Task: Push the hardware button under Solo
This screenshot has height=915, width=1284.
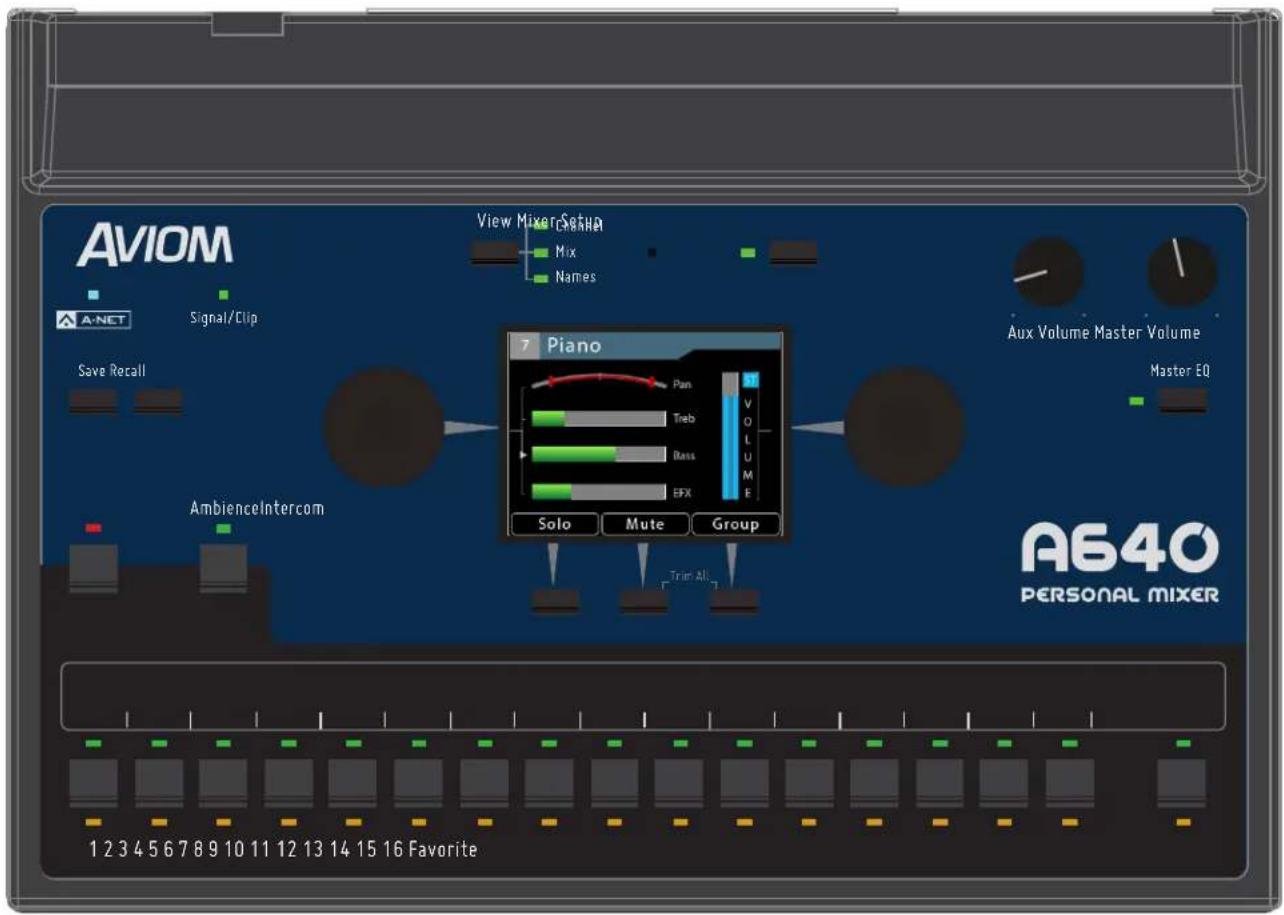Action: click(x=555, y=601)
